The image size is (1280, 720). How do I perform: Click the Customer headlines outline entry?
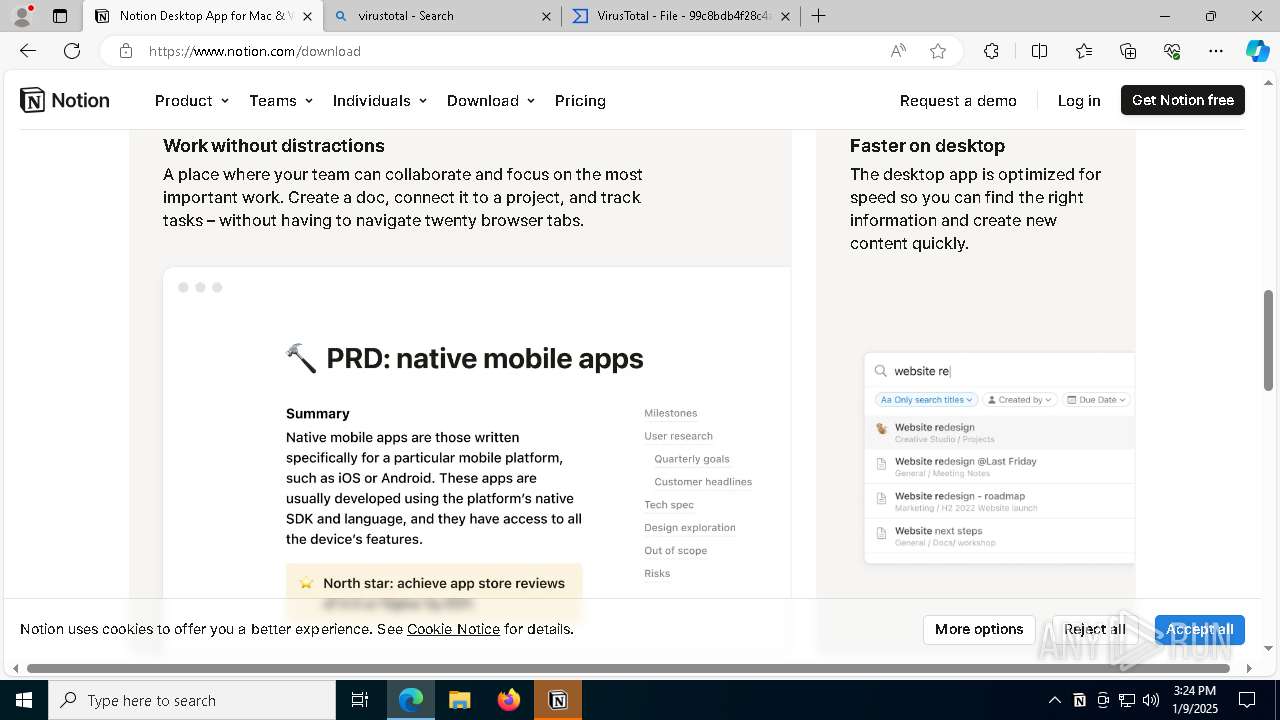(x=703, y=482)
